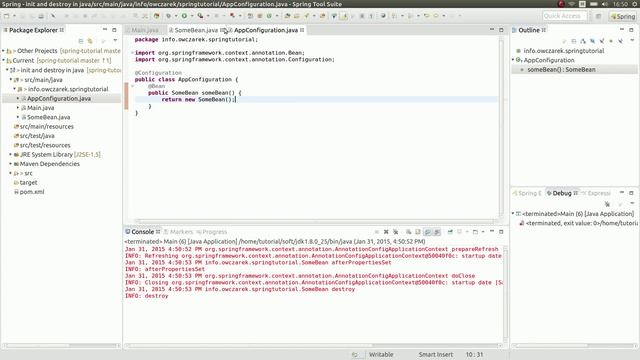Click the clock in top panel
Viewport: 640px width, 360px height.
[620, 4]
